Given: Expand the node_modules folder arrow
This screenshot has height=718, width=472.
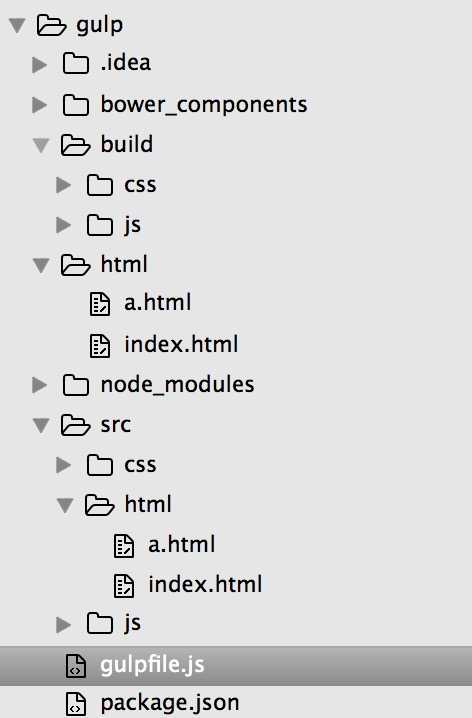Looking at the screenshot, I should click(x=40, y=385).
